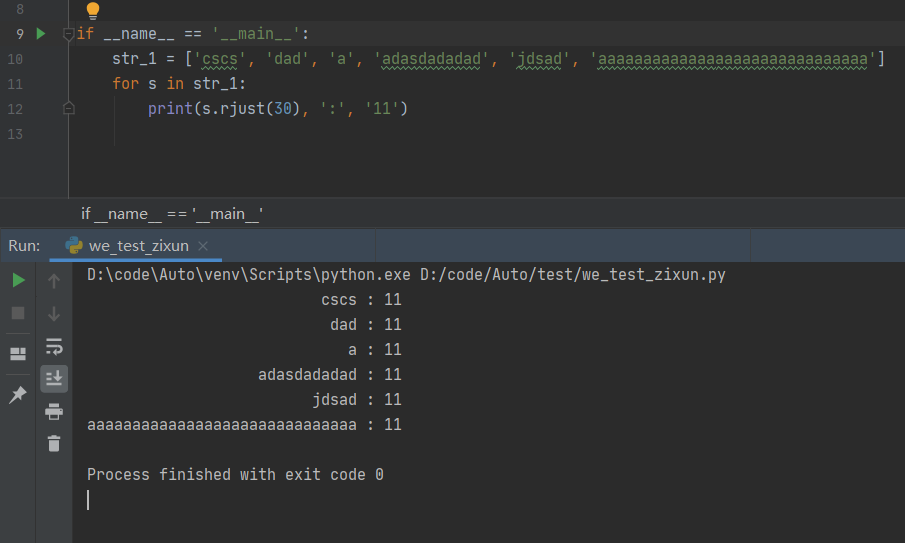Go down the stack trace arrow
The height and width of the screenshot is (543, 905).
click(54, 314)
